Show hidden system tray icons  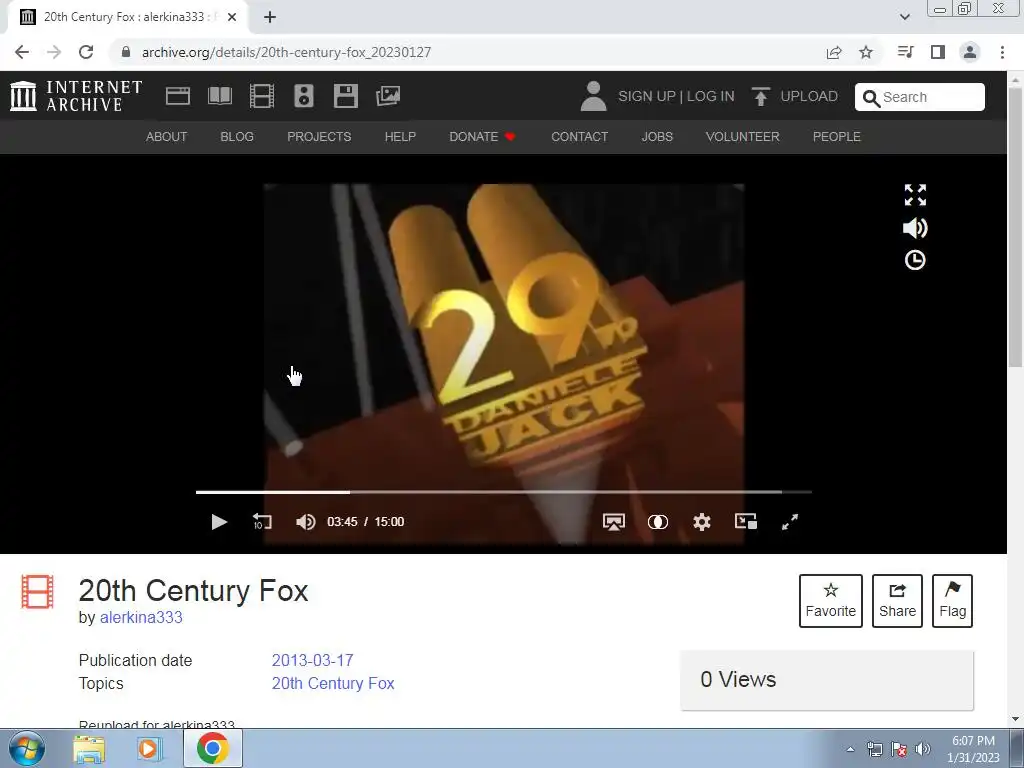pos(850,749)
